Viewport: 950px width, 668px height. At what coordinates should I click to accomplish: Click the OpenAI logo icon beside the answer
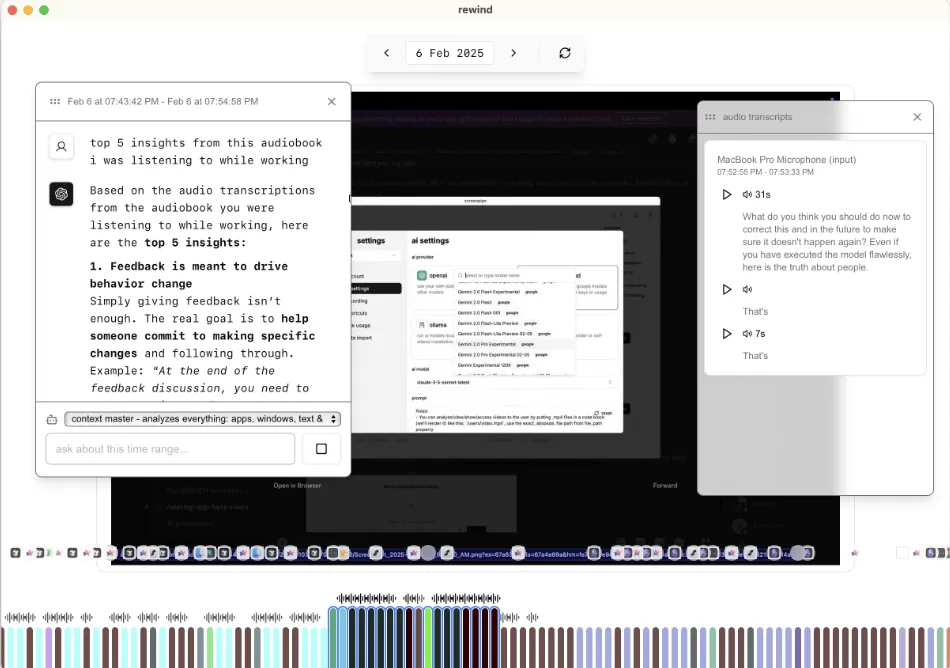(61, 194)
